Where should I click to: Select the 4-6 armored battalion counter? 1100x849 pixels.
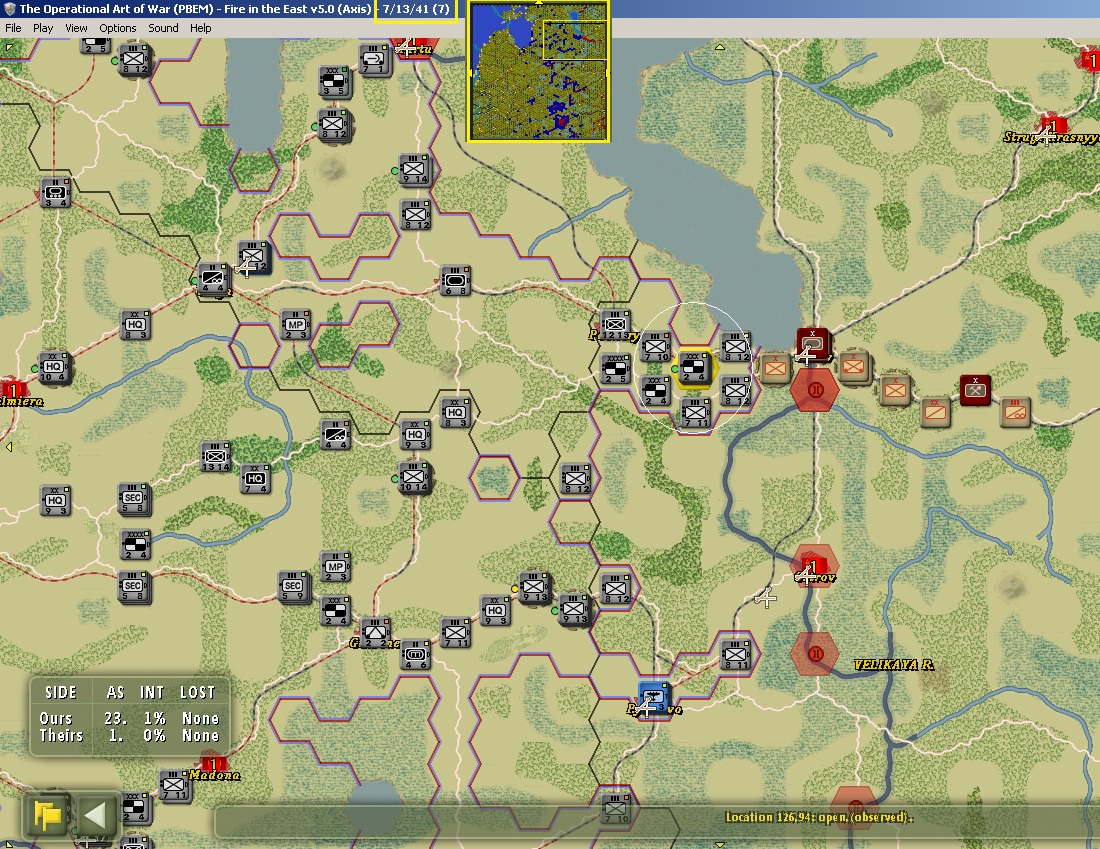point(415,655)
